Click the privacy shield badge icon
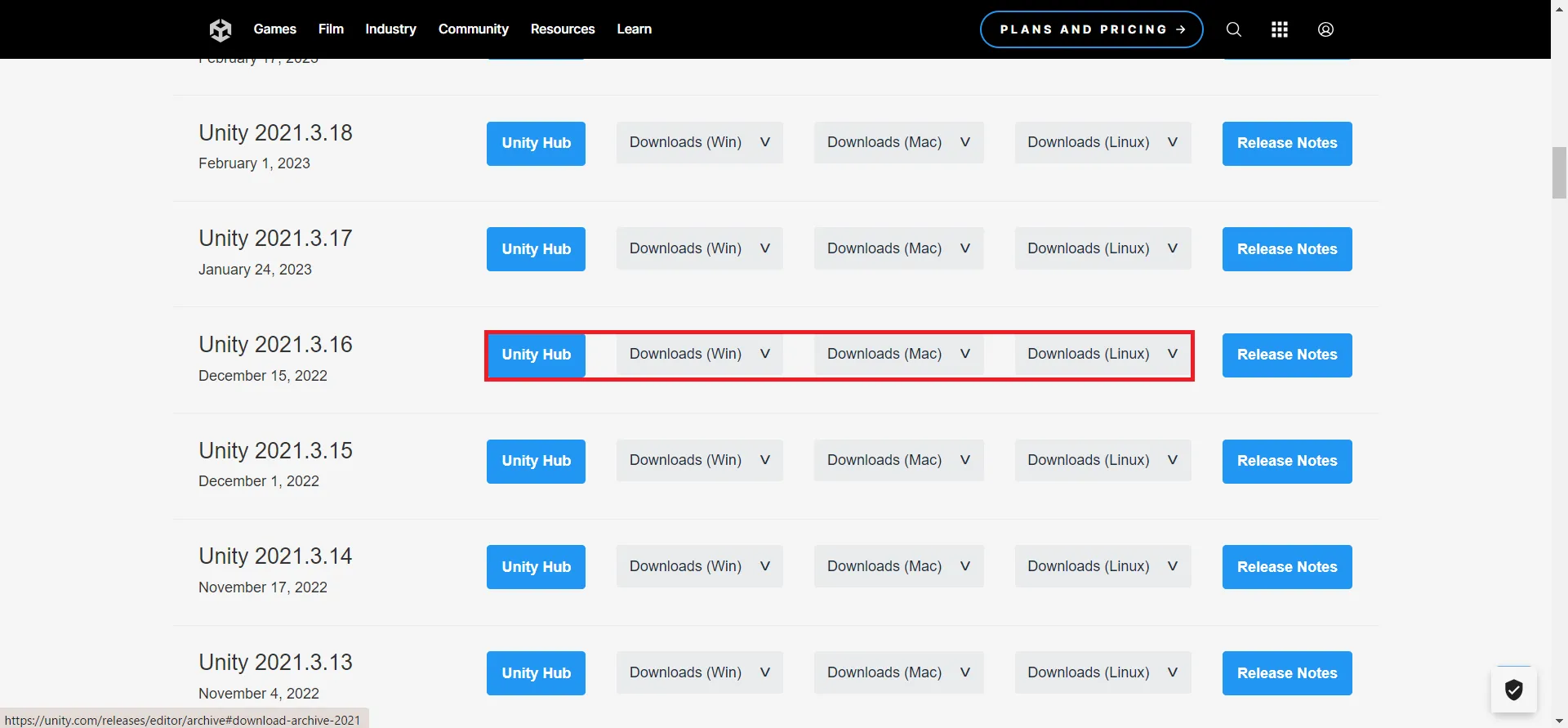The height and width of the screenshot is (728, 1568). [1513, 690]
